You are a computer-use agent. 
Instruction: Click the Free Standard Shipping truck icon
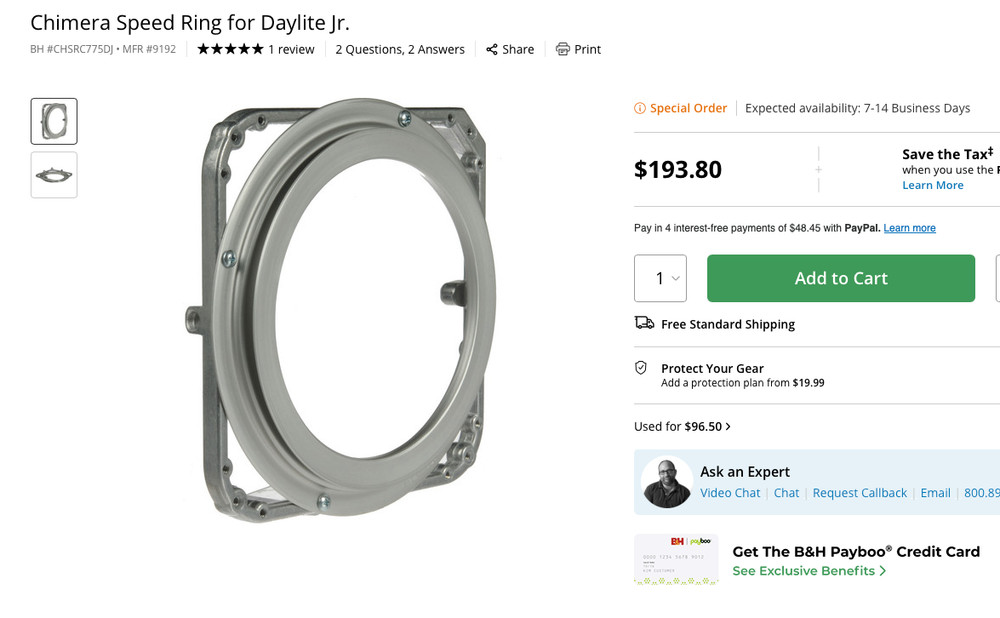pos(643,323)
